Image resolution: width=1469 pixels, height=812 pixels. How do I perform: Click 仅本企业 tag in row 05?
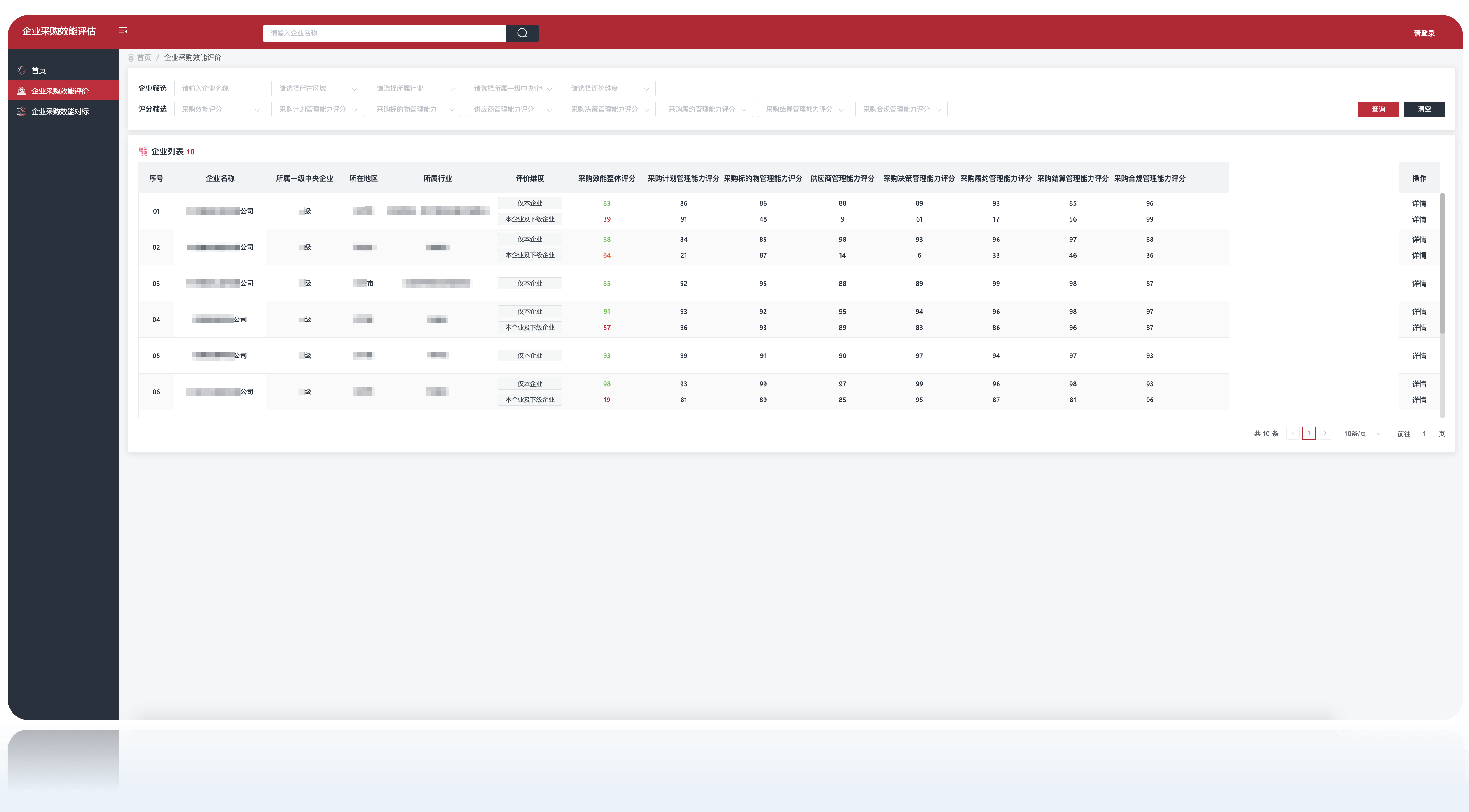coord(530,355)
